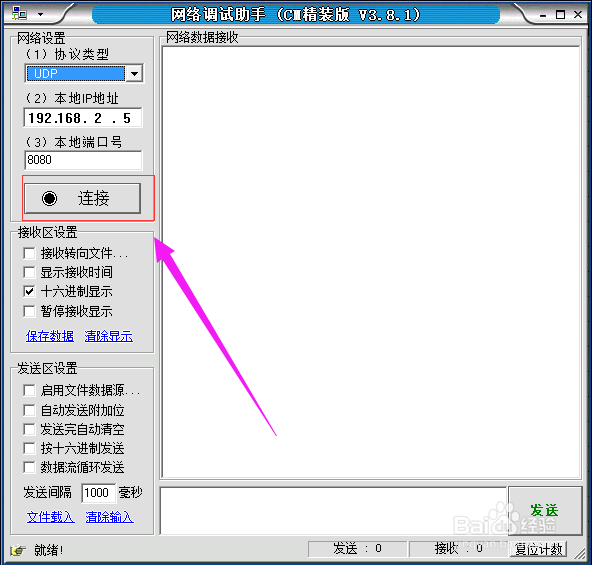592x565 pixels.
Task: Click the local port number field 8080
Action: tap(83, 160)
